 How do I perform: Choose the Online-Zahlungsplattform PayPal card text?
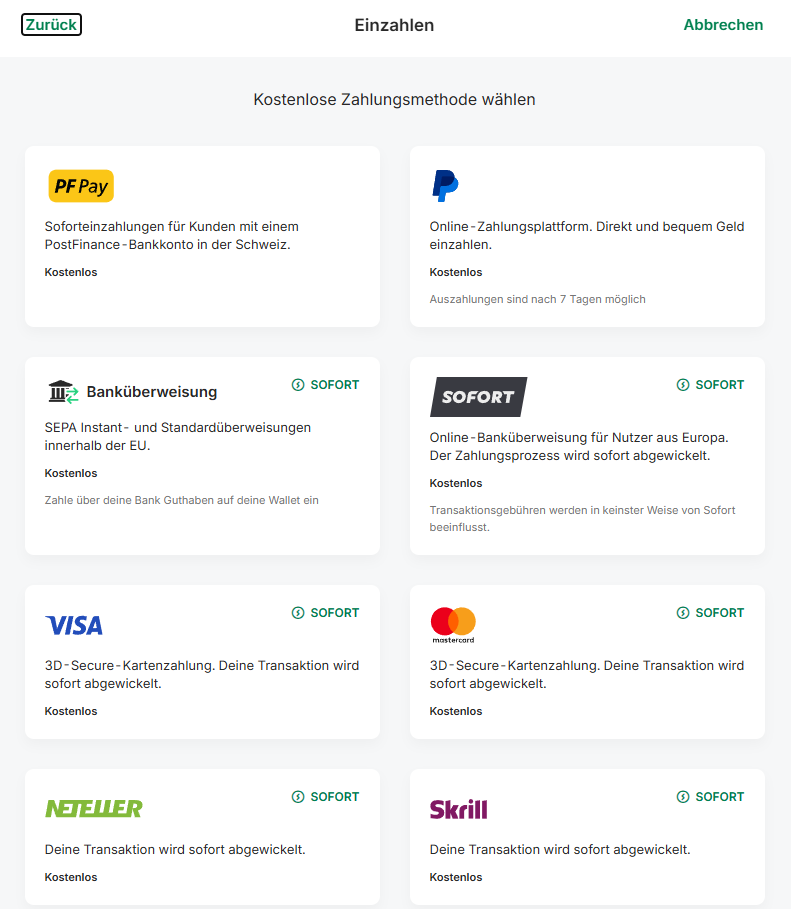(587, 235)
